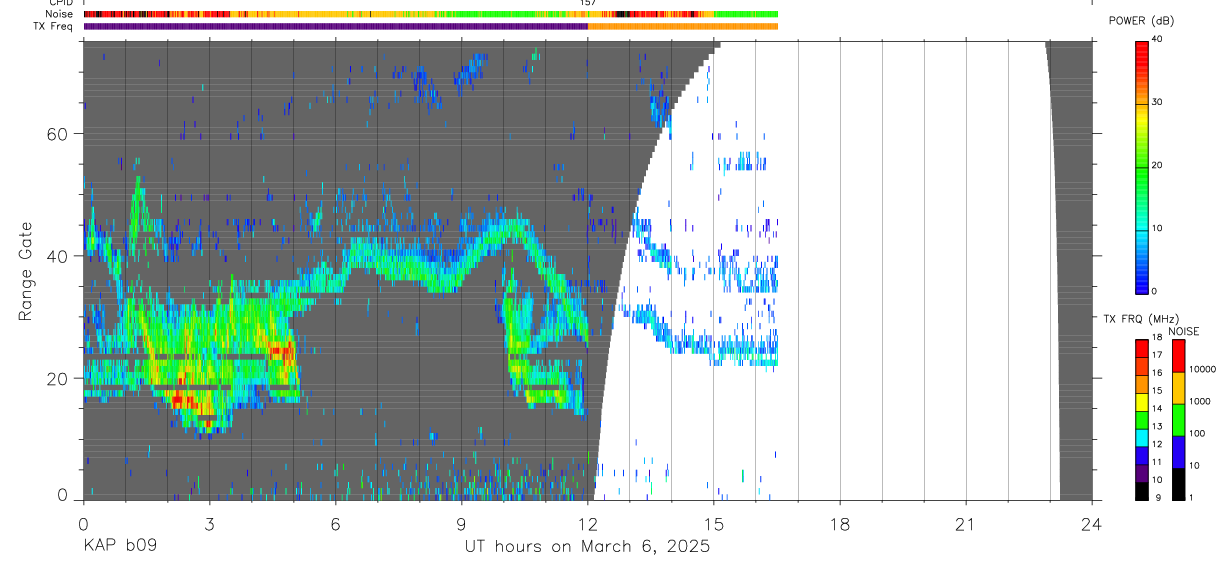Click the '100' tick on NOISE legend

tap(1198, 434)
